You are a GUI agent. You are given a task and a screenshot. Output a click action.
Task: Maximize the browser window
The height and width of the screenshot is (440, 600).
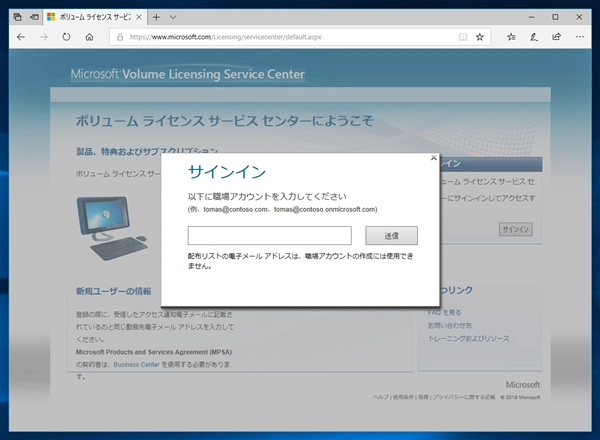point(555,17)
